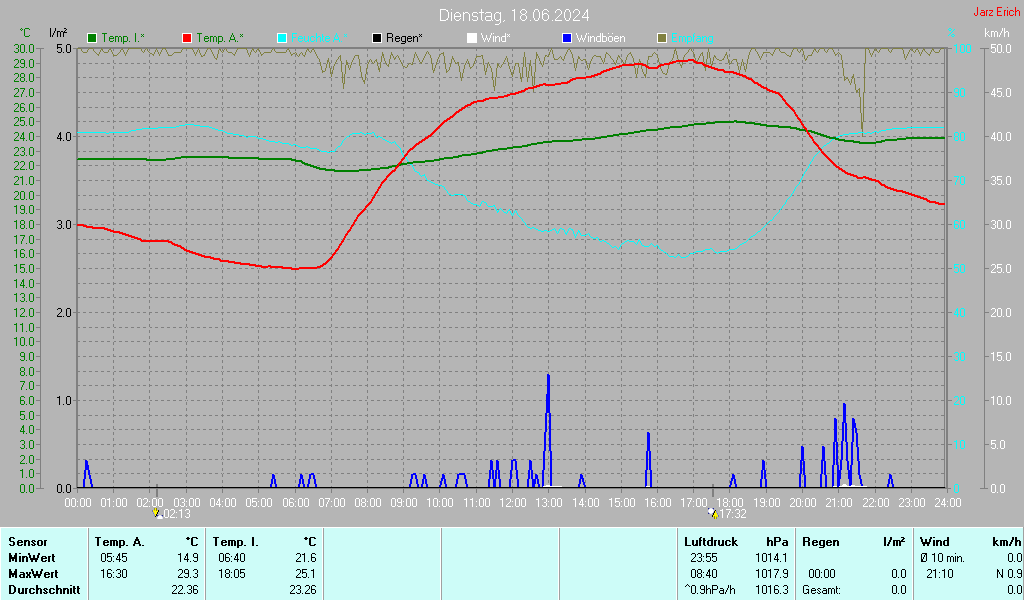The width and height of the screenshot is (1024, 600).
Task: Click the Temp. A. average '22.36'
Action: [x=185, y=590]
